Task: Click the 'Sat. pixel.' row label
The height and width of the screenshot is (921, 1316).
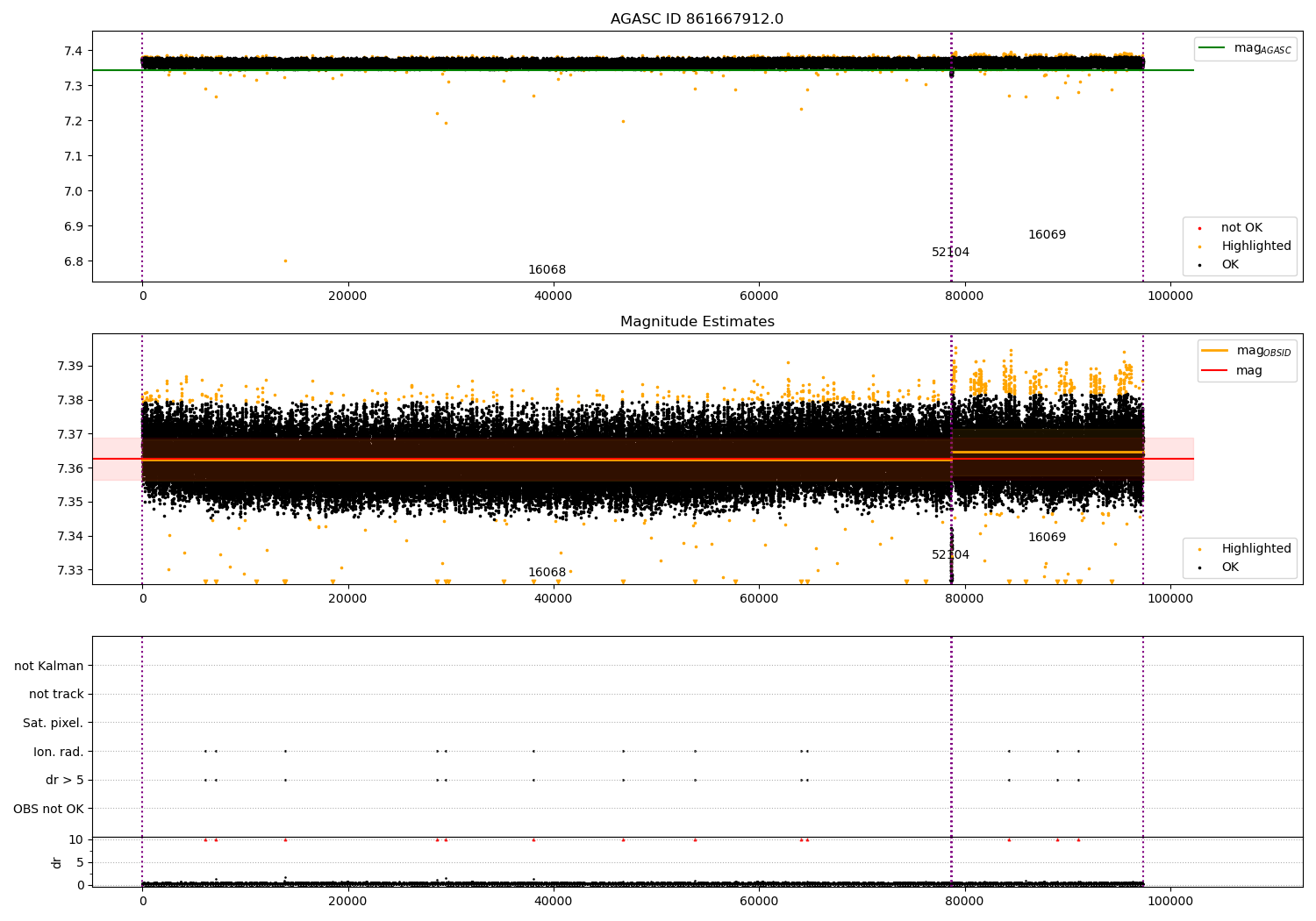Action: (x=54, y=723)
